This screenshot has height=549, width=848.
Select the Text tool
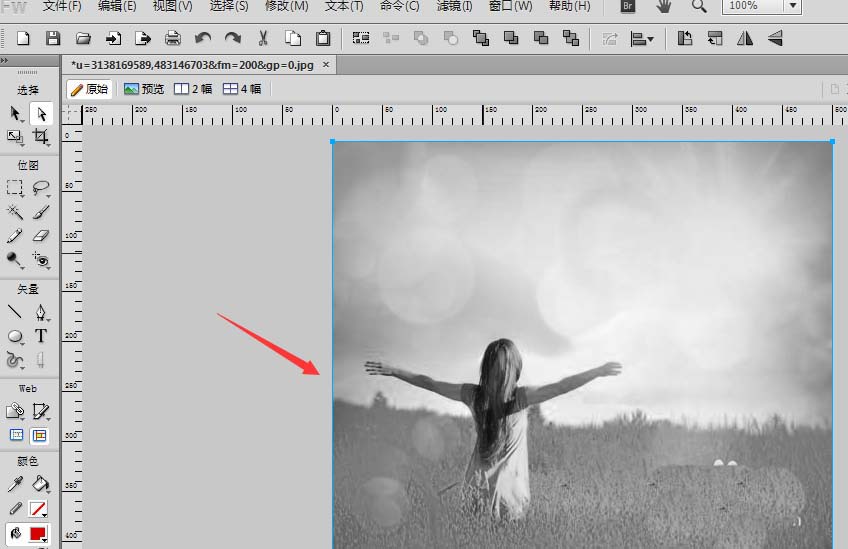click(41, 336)
